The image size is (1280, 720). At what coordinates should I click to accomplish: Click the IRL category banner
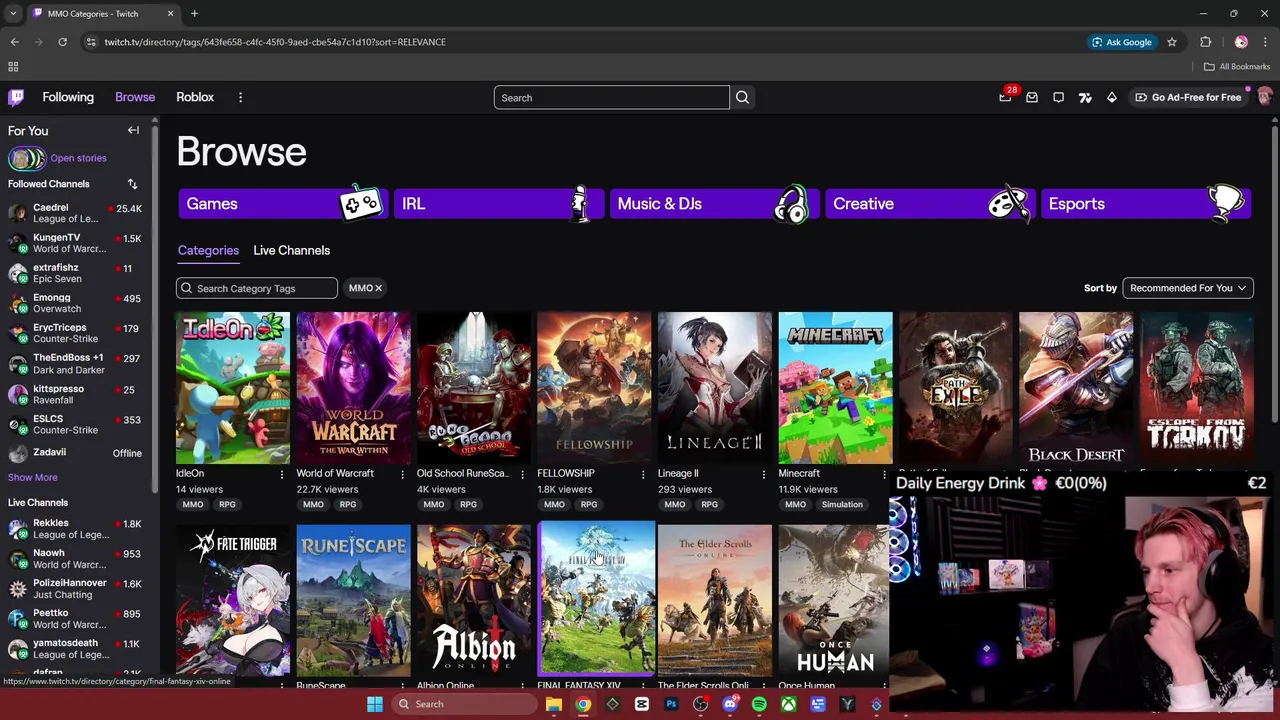[499, 204]
